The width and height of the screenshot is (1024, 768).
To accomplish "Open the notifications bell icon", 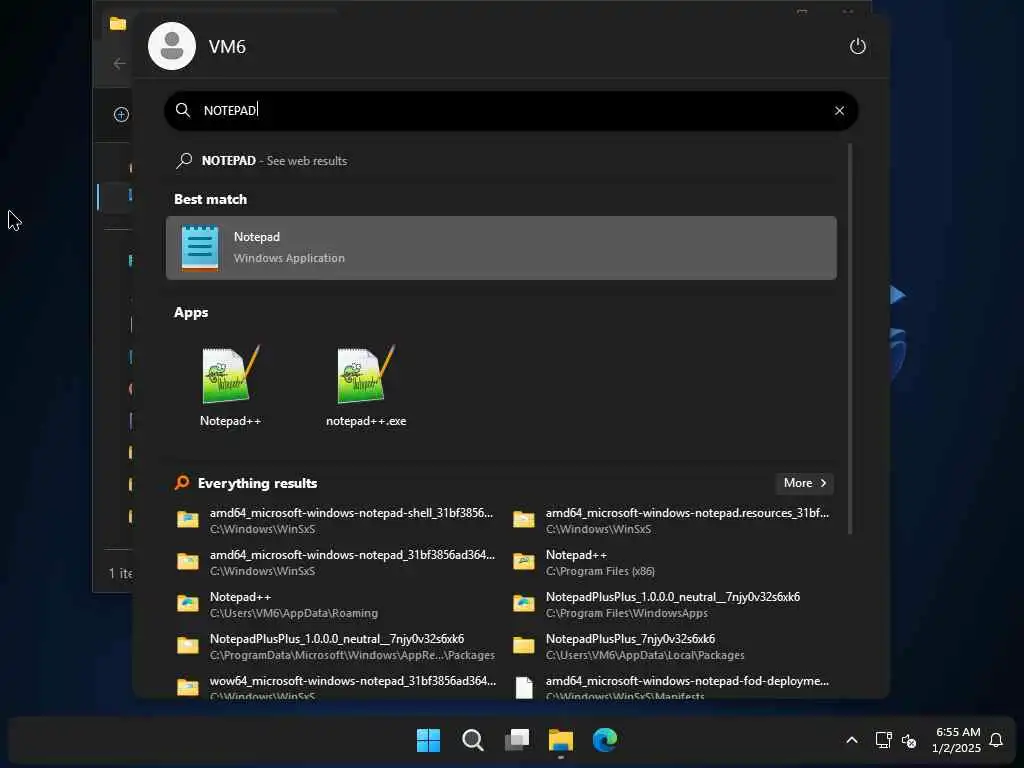I will pos(996,740).
